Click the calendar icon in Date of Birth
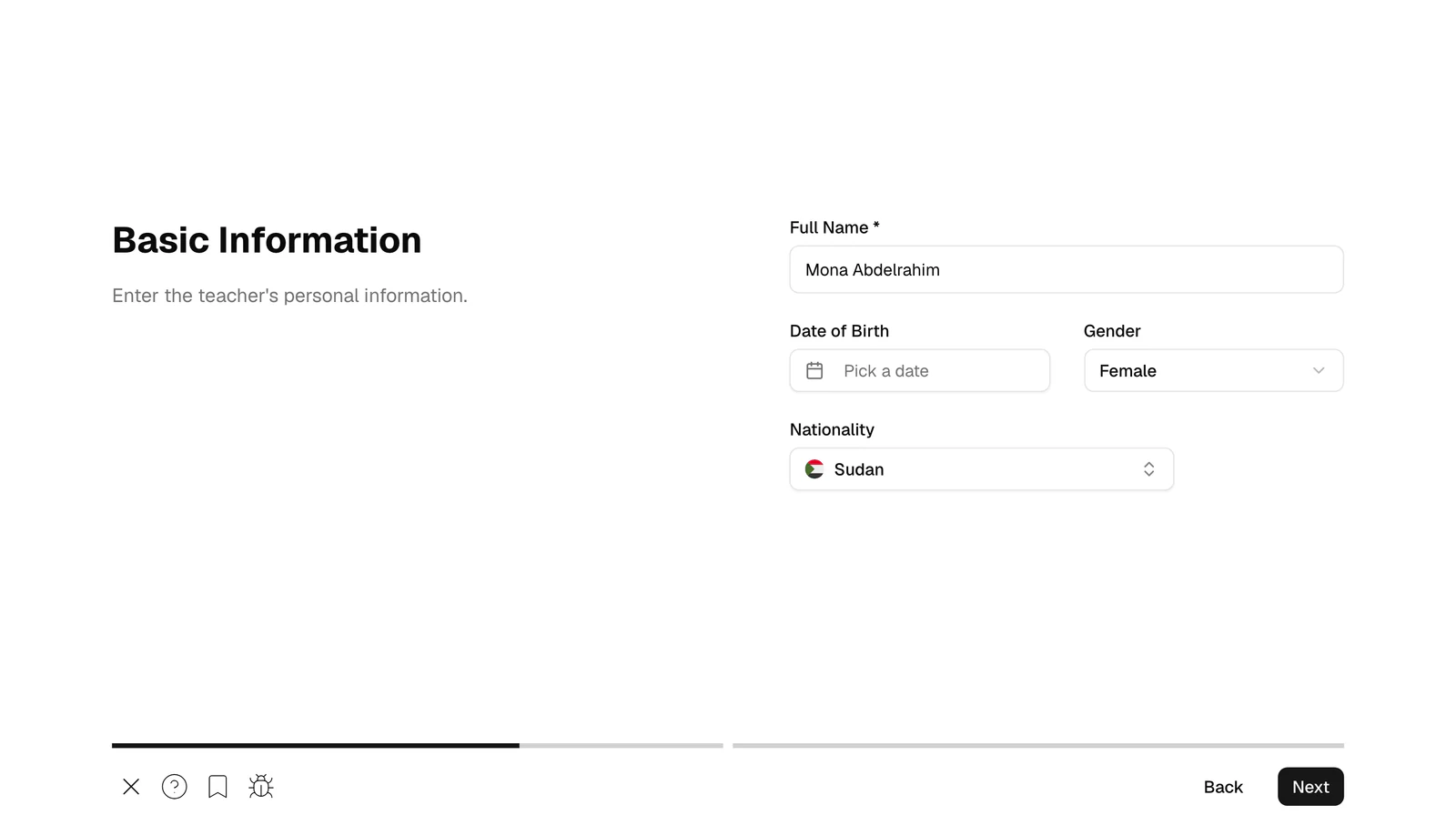This screenshot has width=1456, height=825. [814, 371]
